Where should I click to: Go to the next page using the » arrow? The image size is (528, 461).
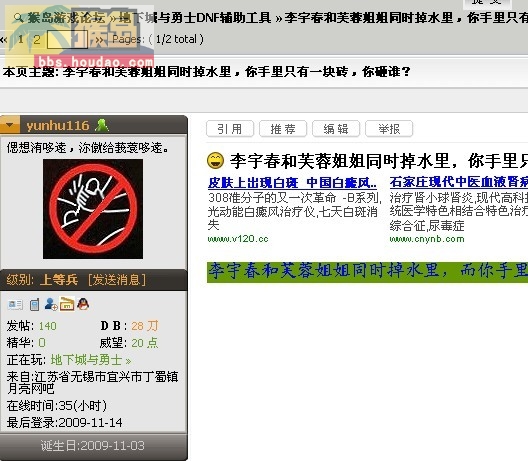[99, 40]
